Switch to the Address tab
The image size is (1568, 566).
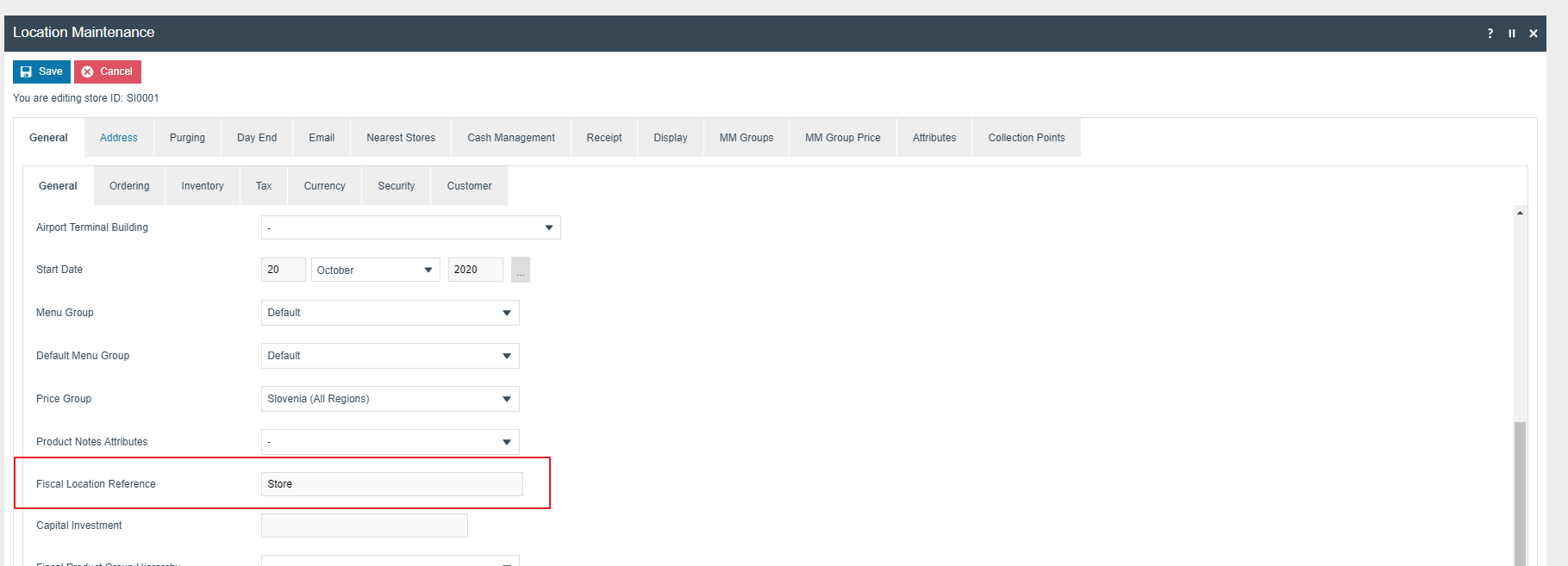[119, 138]
